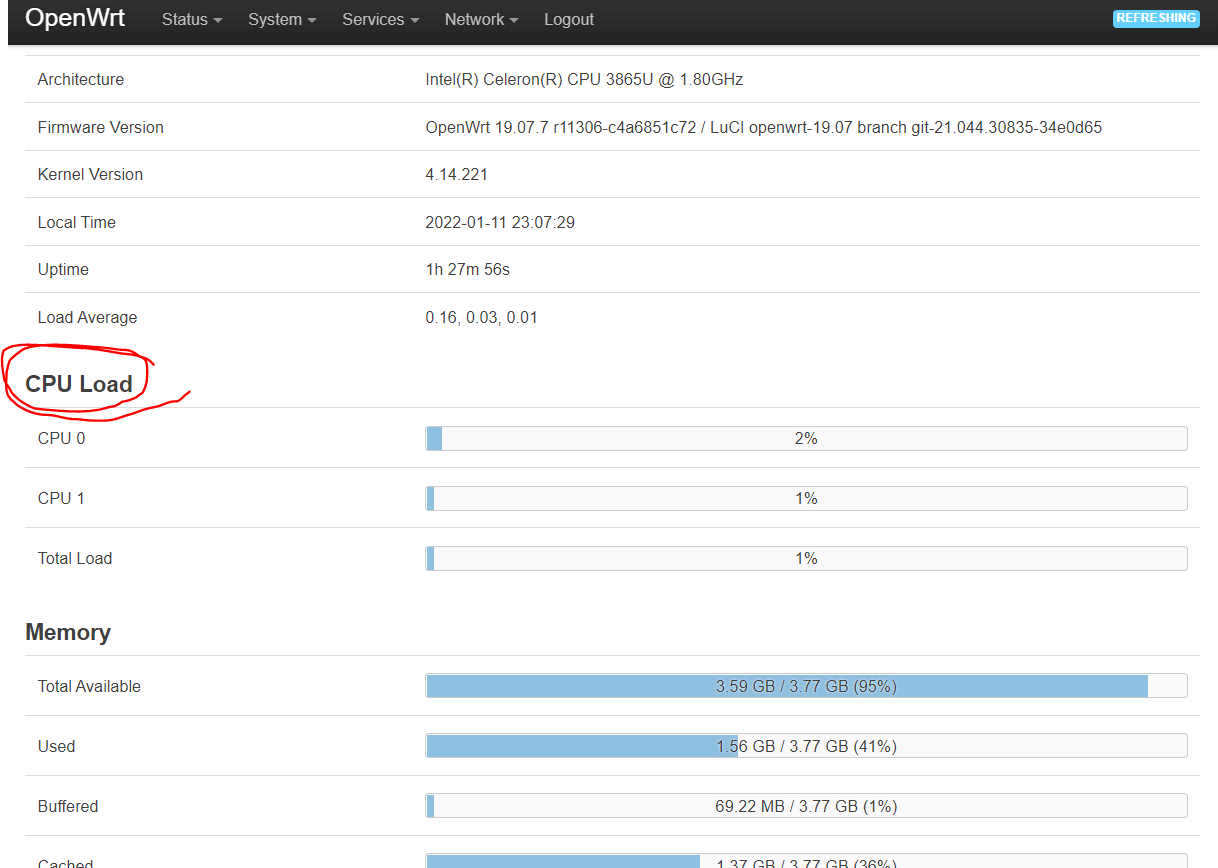Click the REFRESHING indicator badge
Image resolution: width=1218 pixels, height=868 pixels.
coord(1156,18)
